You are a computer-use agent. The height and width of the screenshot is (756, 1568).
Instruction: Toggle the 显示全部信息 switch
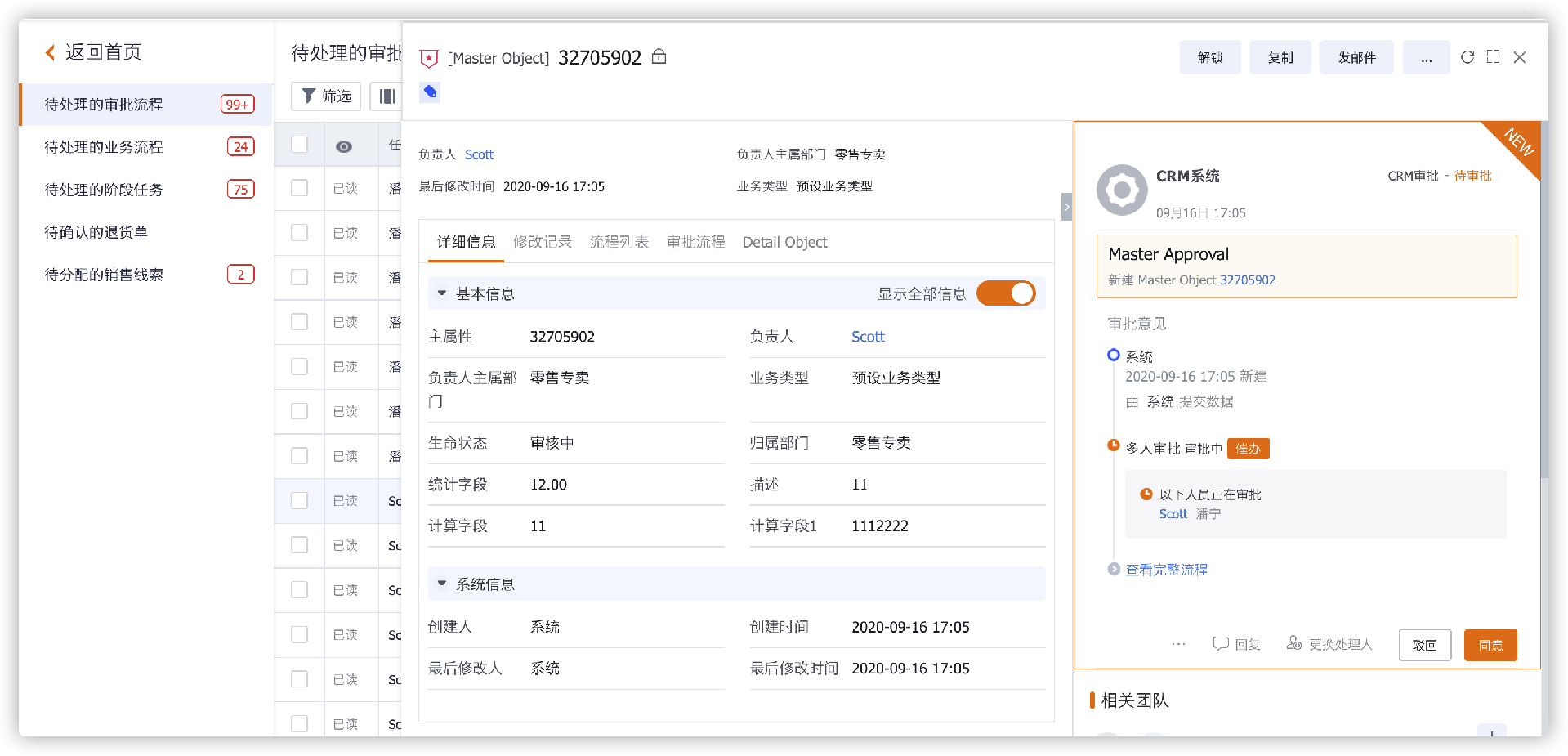(1006, 293)
